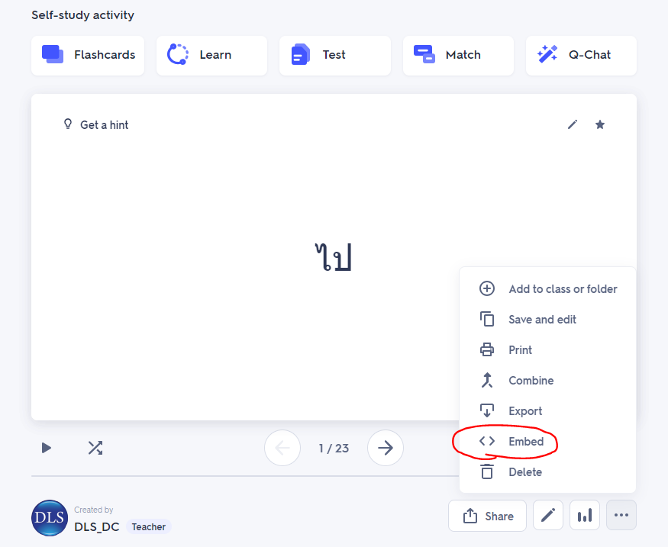Click Embed in the menu
This screenshot has width=668, height=548.
coord(548,441)
